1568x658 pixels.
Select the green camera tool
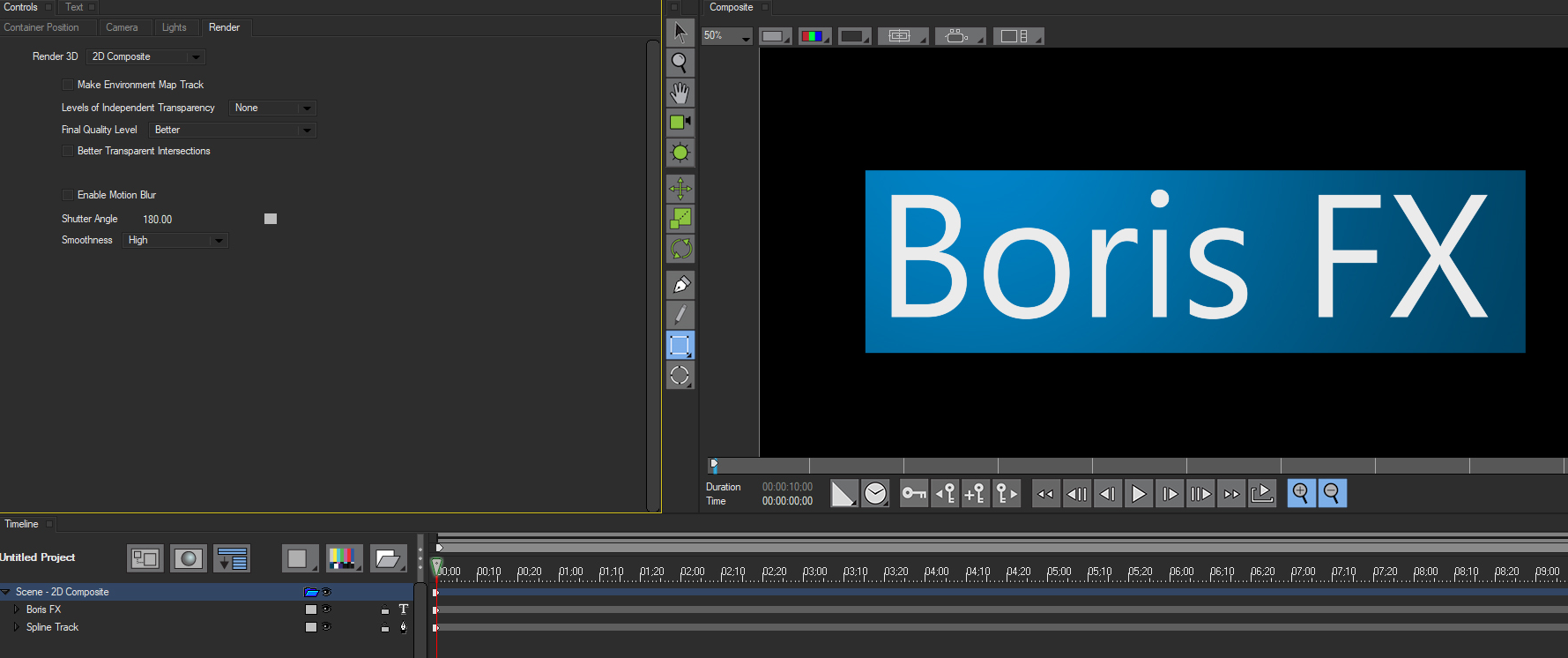click(680, 123)
